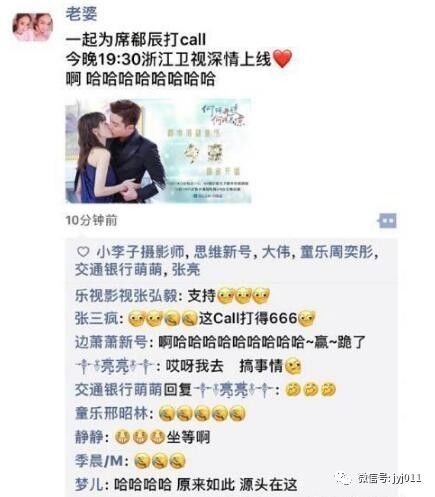
Task: Select commenter 季晨/M
Action: point(99,461)
